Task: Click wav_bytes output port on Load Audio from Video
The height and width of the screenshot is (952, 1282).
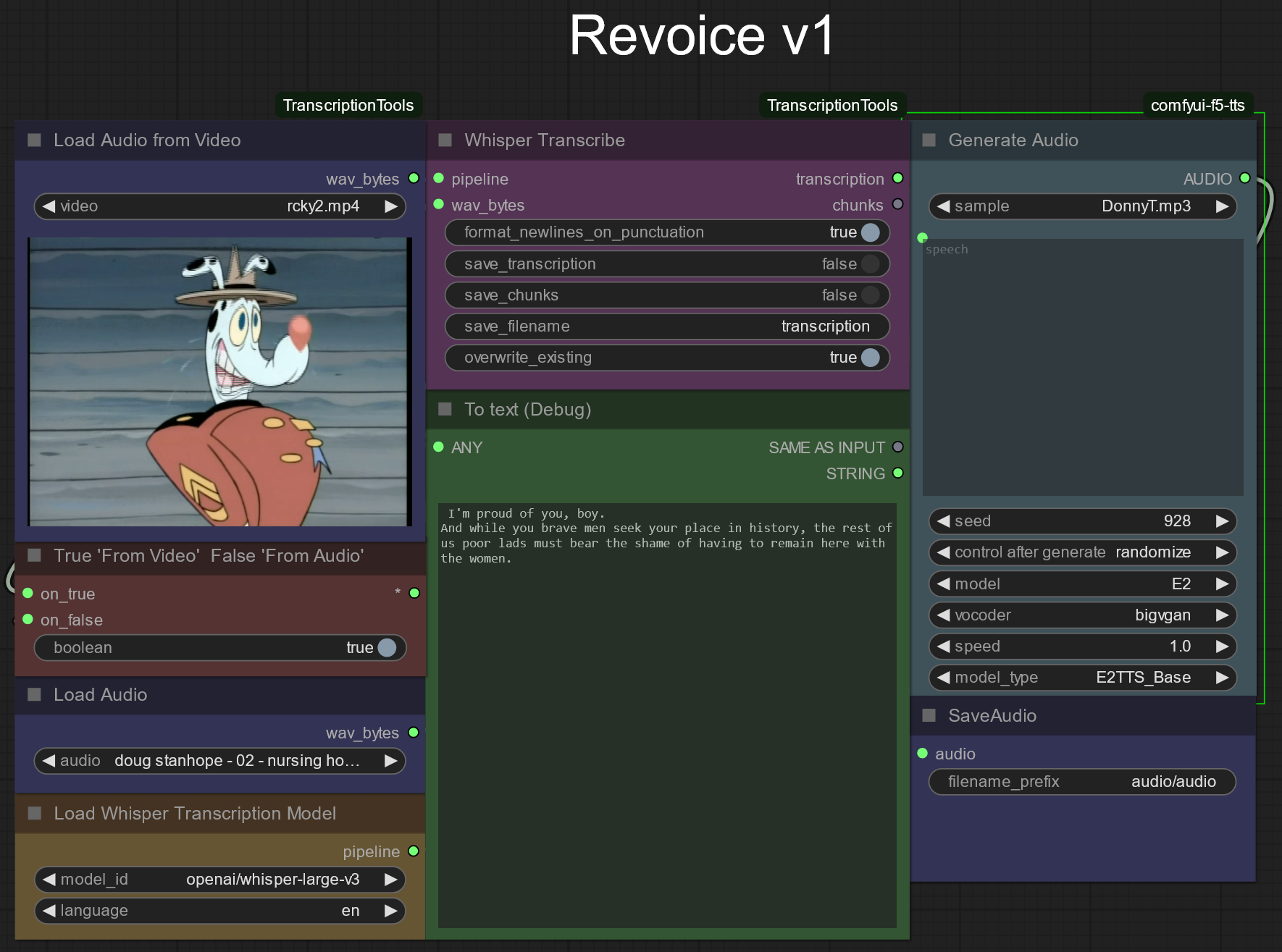Action: point(414,178)
